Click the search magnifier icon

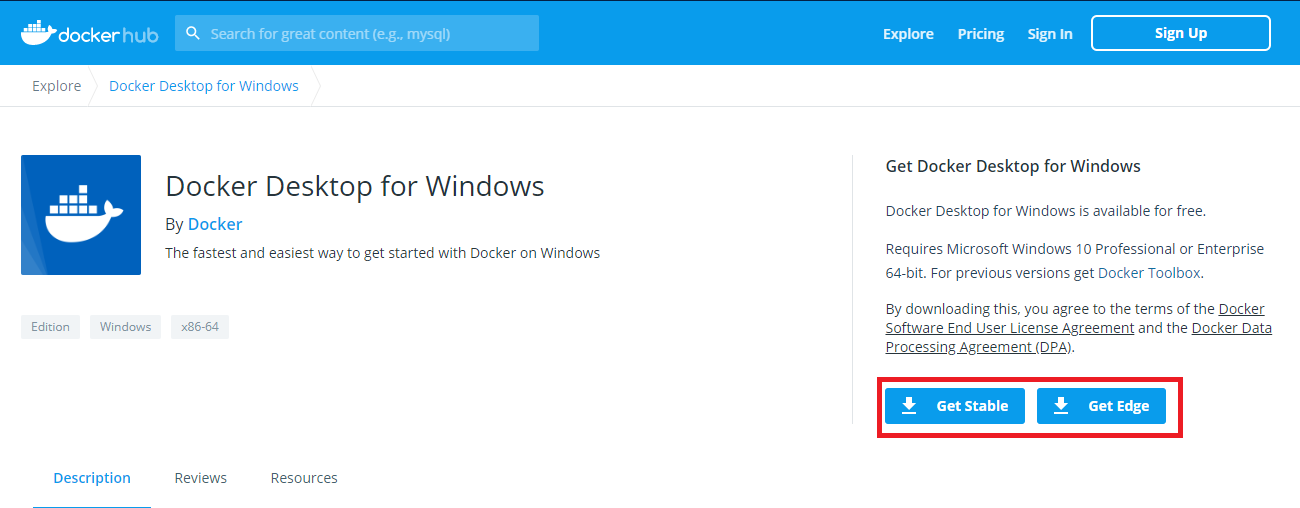click(193, 33)
